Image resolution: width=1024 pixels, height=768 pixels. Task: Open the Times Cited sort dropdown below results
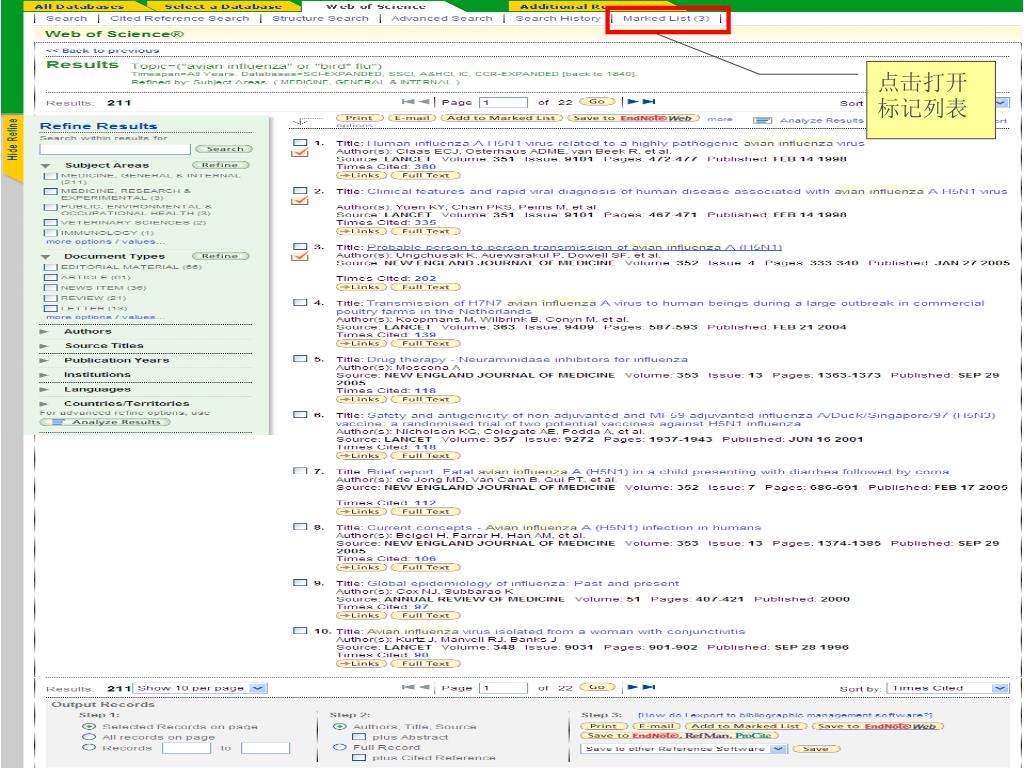(x=948, y=688)
